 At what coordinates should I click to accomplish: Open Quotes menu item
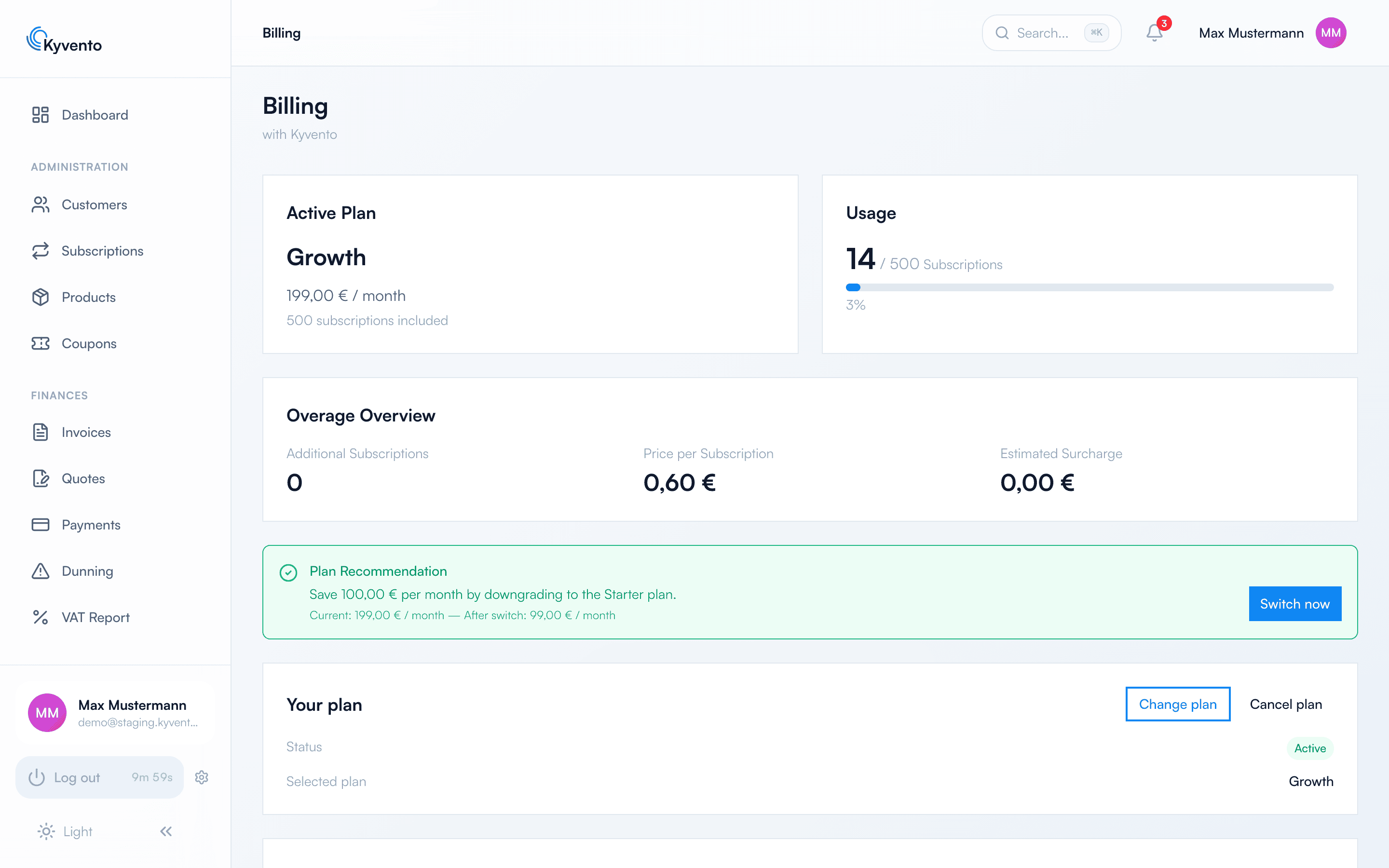click(83, 478)
